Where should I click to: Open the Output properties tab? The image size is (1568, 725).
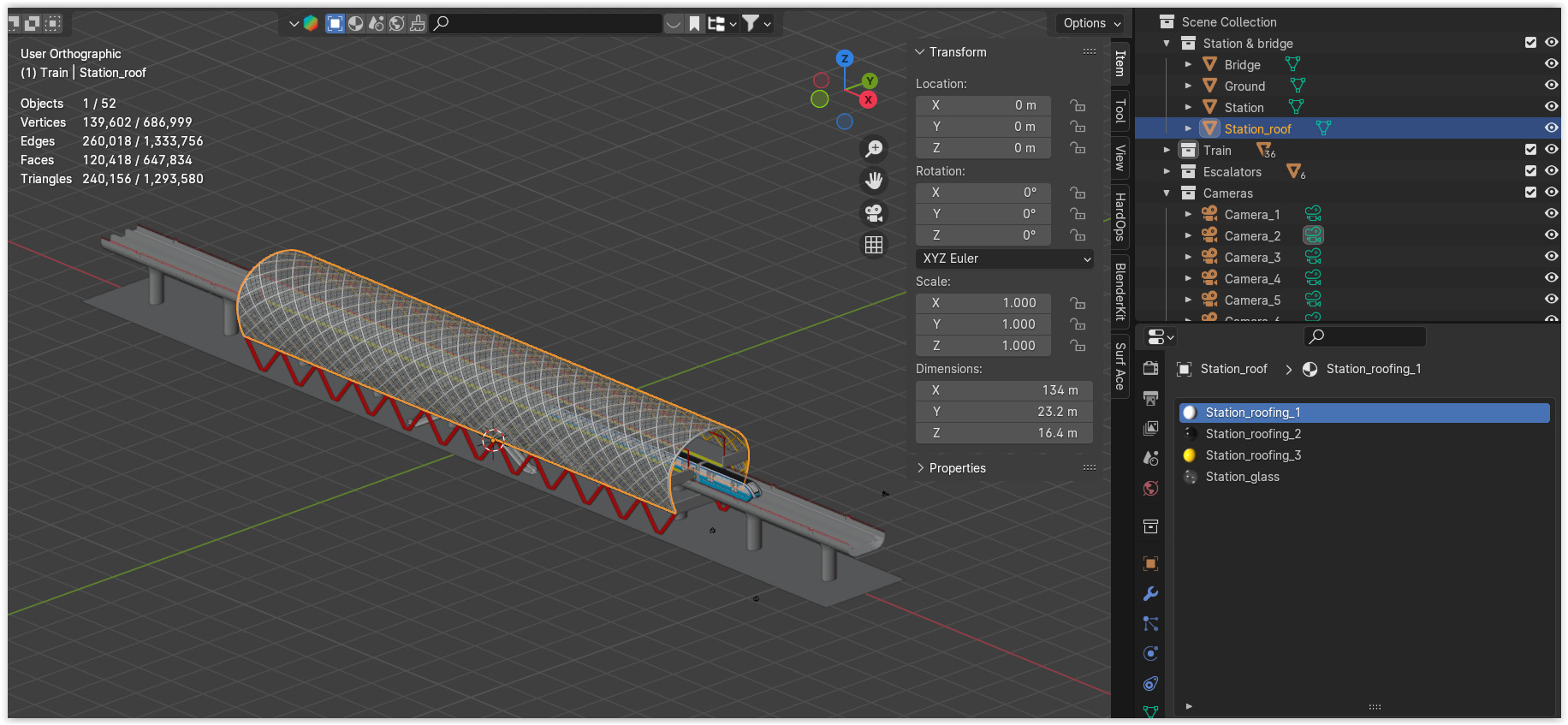click(x=1151, y=398)
